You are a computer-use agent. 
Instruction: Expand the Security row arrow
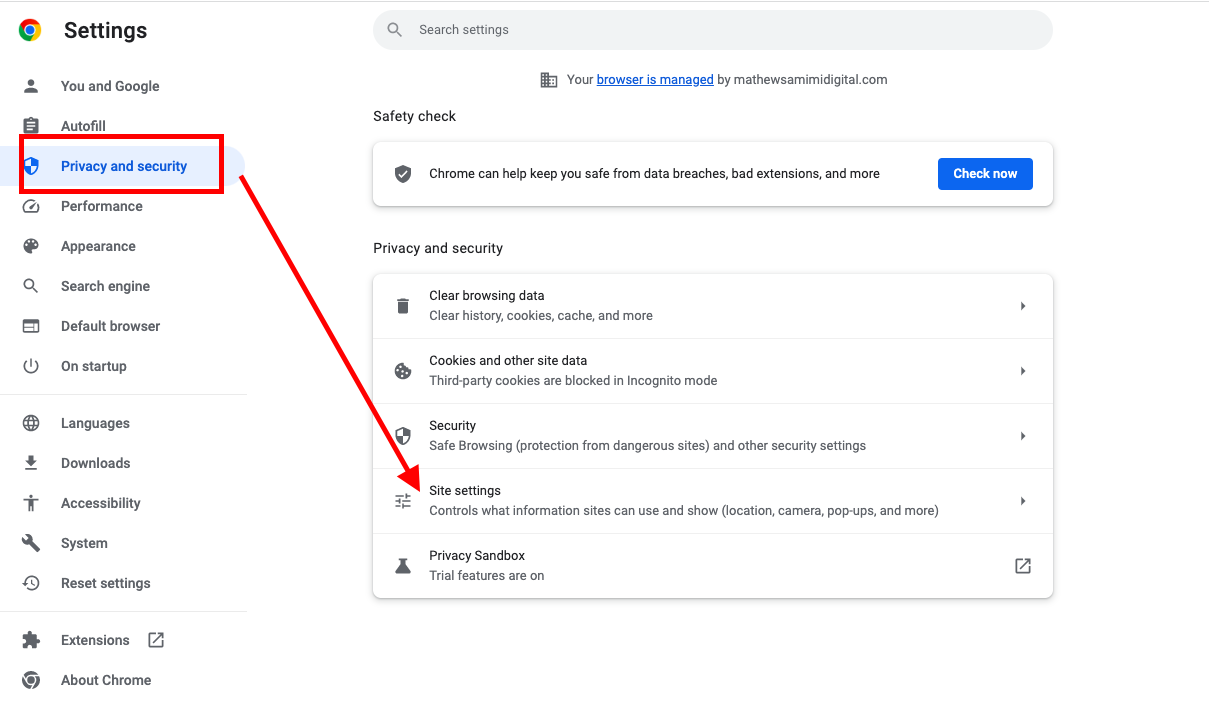(x=1022, y=436)
